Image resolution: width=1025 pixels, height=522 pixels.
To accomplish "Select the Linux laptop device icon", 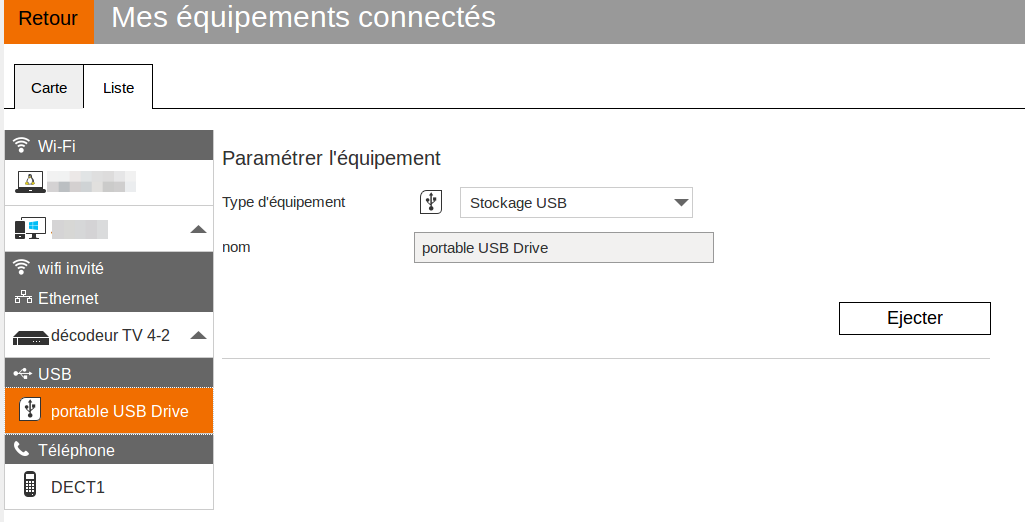I will (31, 181).
